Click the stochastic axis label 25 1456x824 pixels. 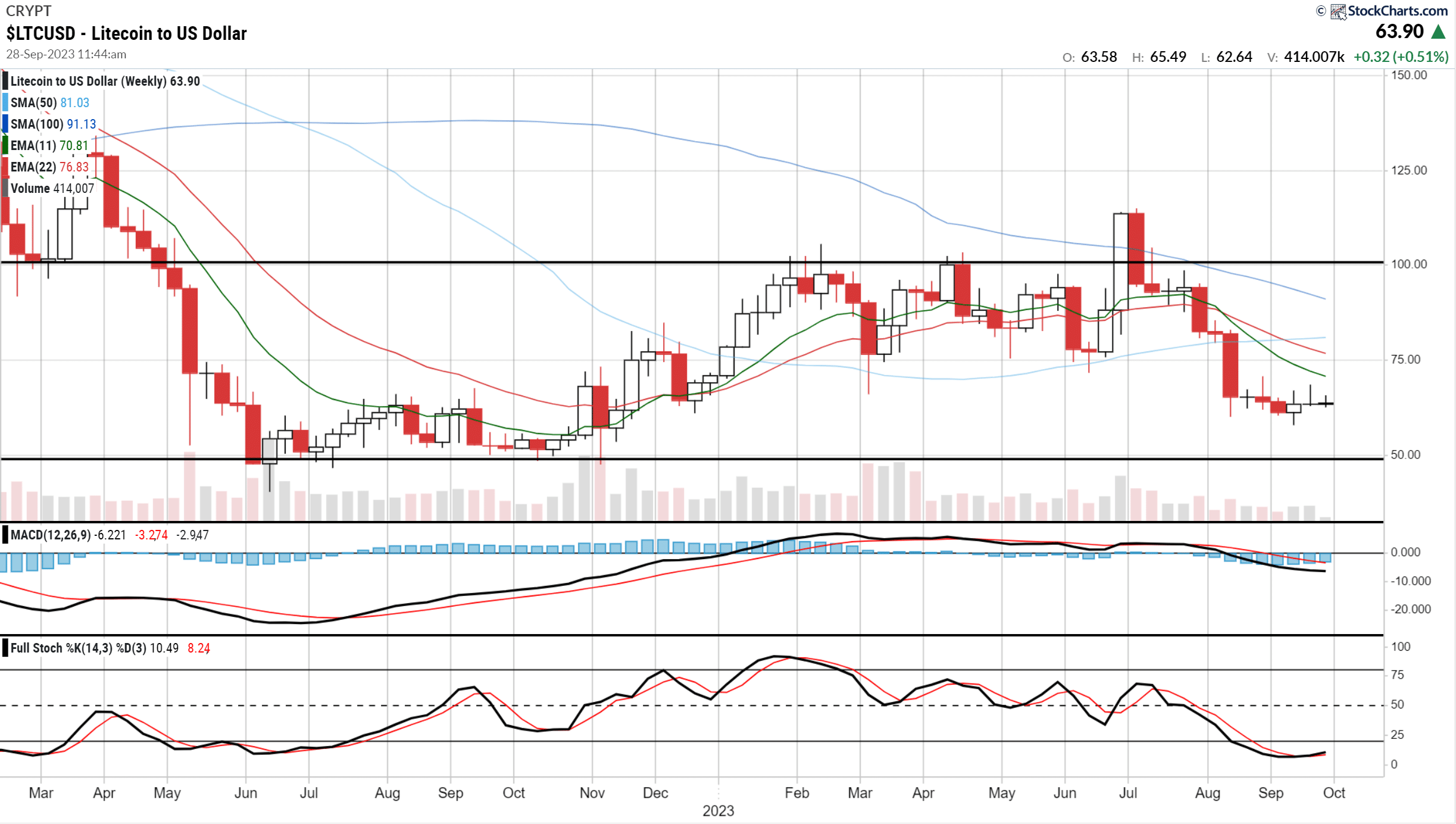(x=1397, y=735)
